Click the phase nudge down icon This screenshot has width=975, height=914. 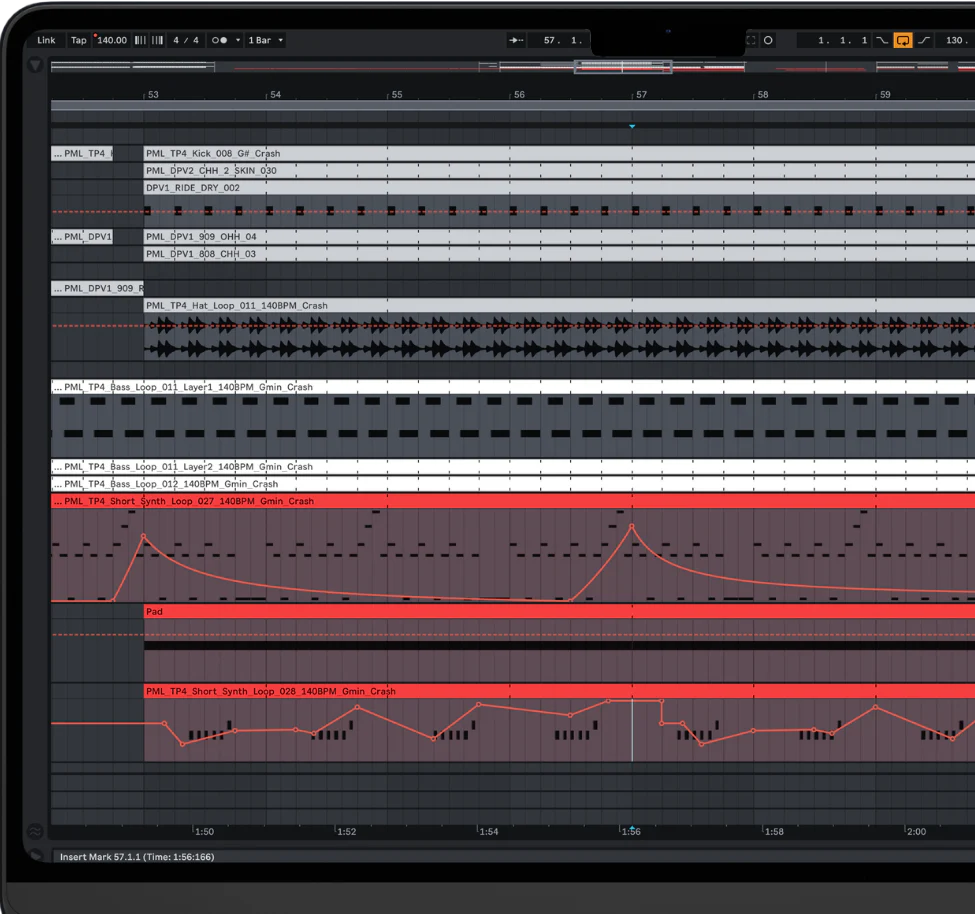(141, 40)
